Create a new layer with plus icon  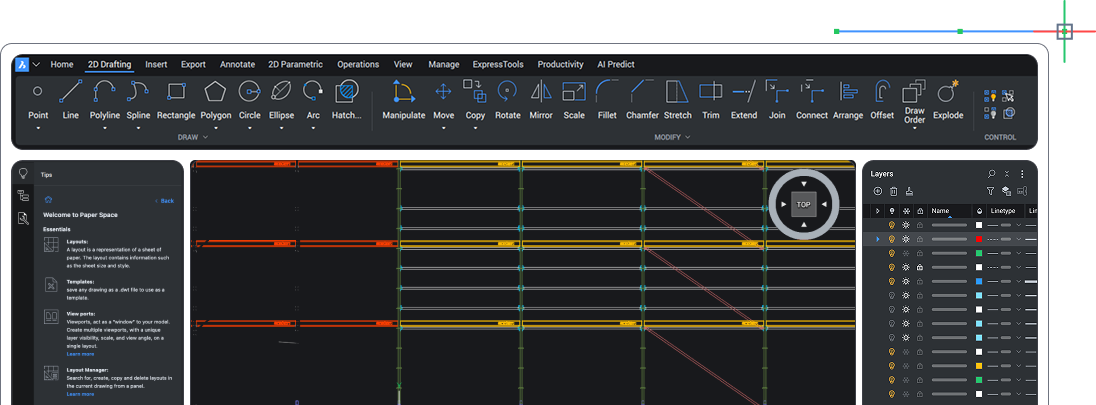pos(878,191)
